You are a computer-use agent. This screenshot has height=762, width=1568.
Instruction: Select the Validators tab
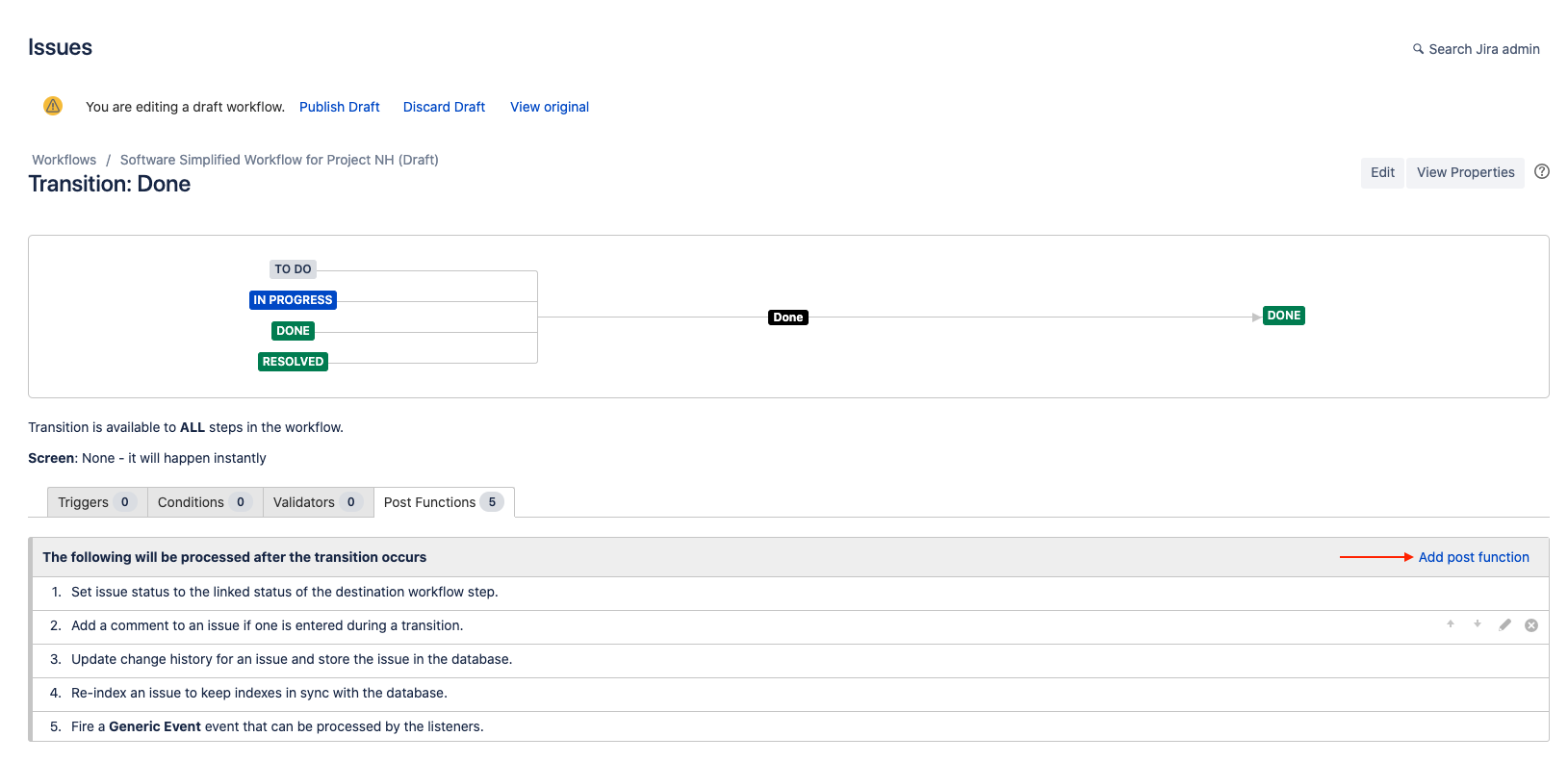click(318, 502)
